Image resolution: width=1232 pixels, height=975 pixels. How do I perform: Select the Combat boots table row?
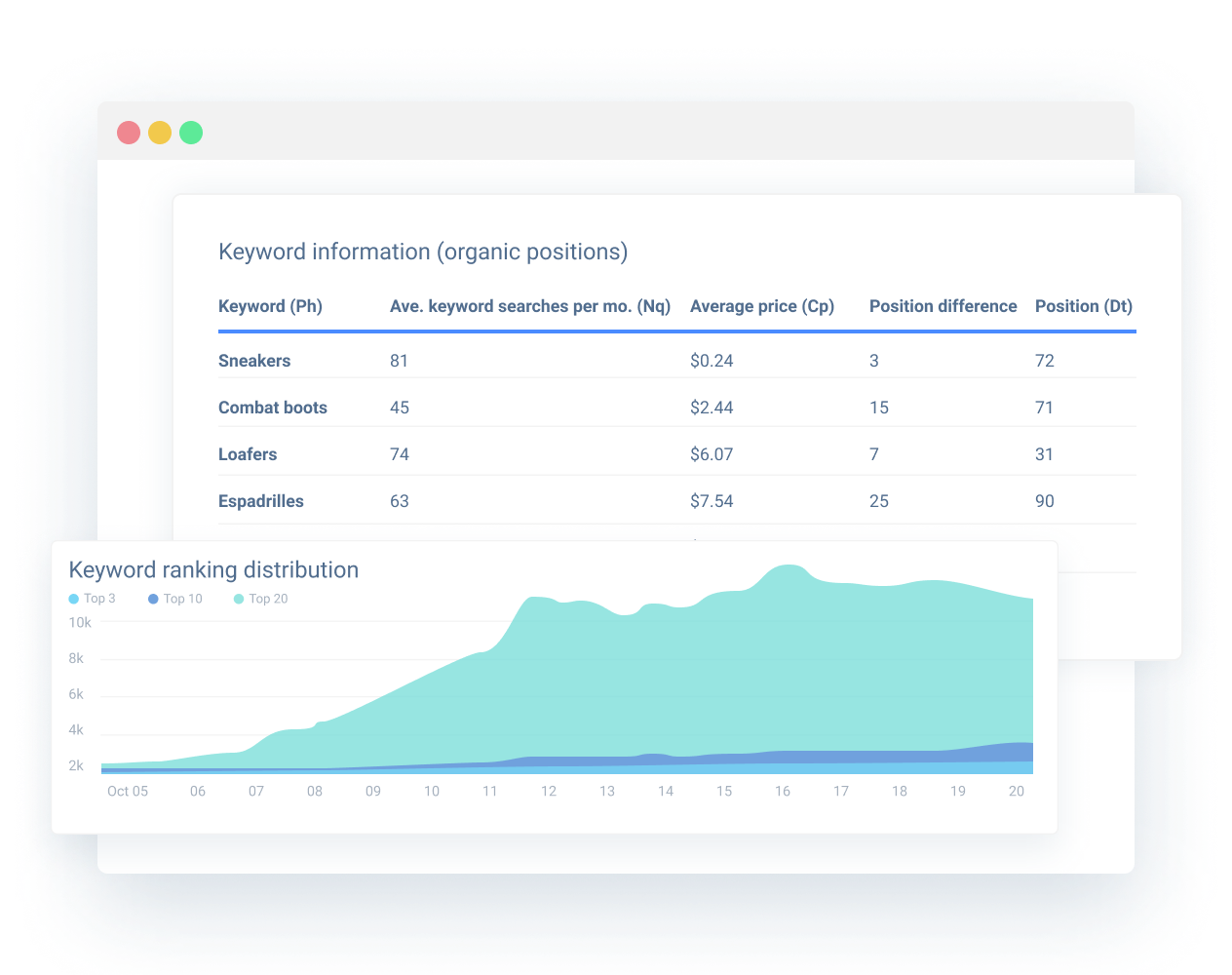pos(273,407)
